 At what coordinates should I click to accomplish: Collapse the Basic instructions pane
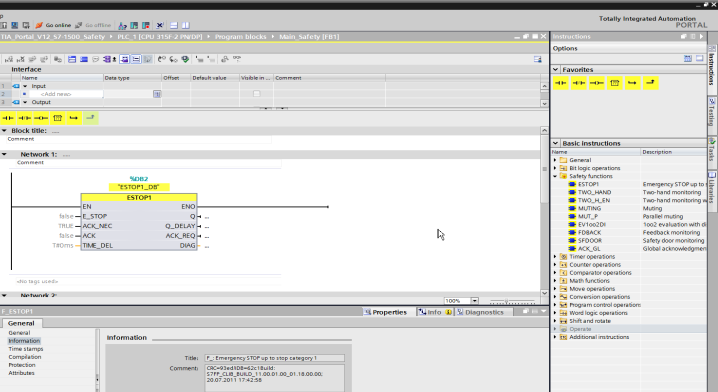[x=556, y=143]
